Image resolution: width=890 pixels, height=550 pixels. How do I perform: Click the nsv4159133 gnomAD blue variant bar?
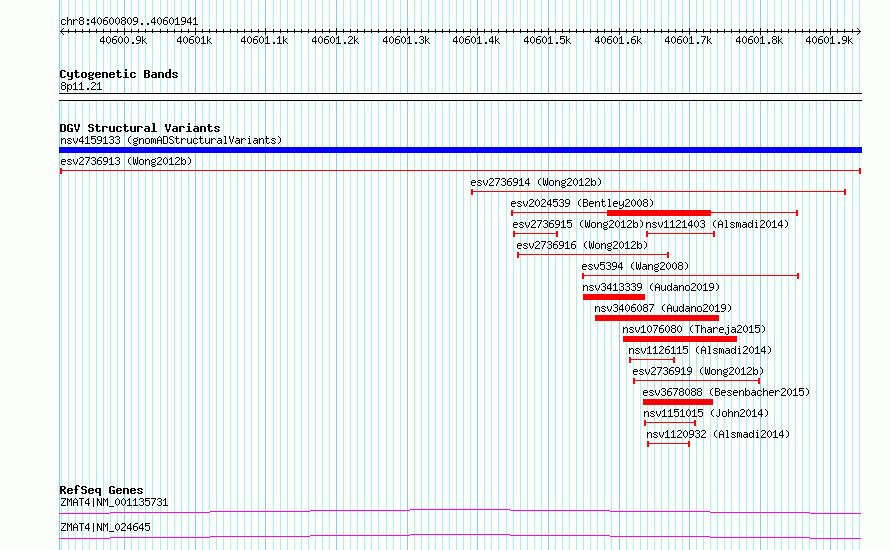point(460,150)
